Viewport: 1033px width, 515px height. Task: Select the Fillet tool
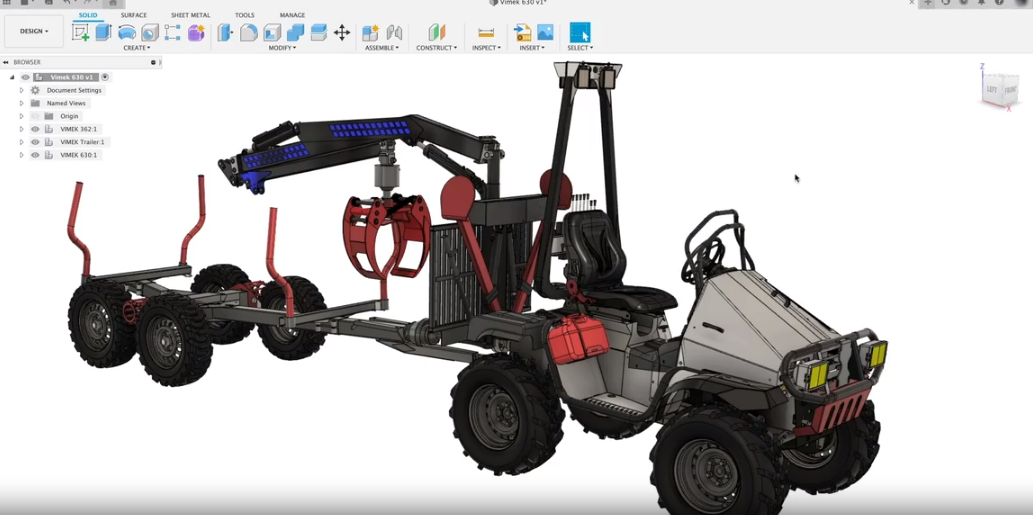pyautogui.click(x=248, y=32)
